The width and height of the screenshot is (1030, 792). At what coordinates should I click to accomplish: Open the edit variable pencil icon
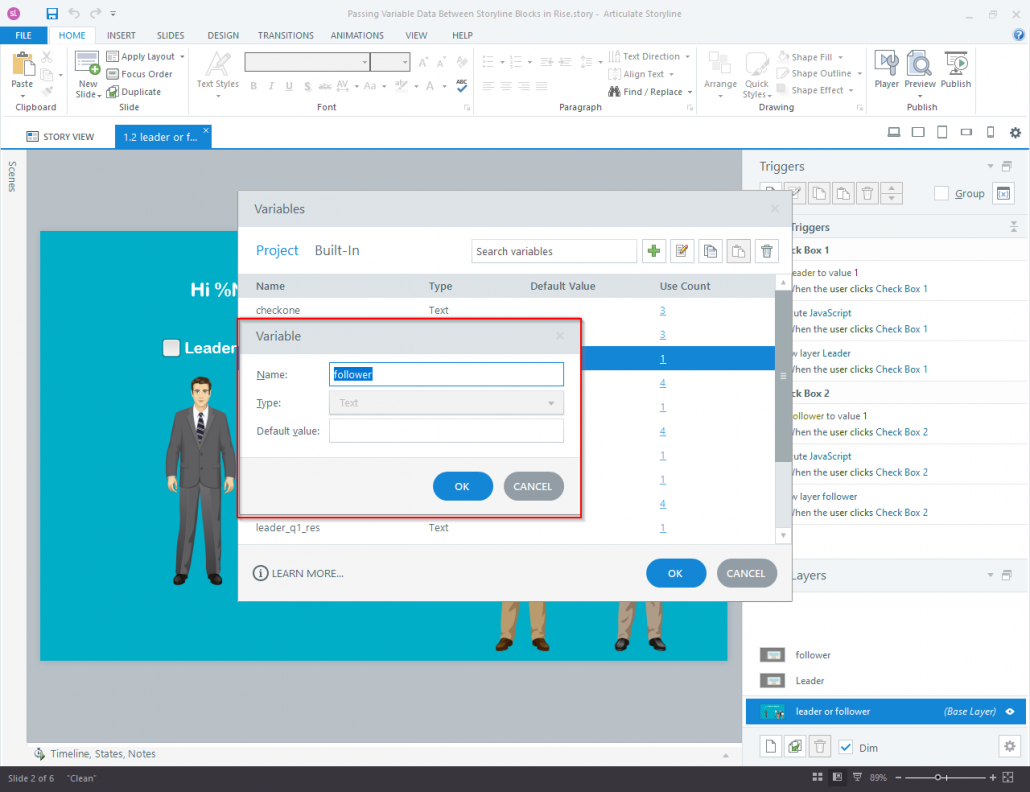point(682,251)
